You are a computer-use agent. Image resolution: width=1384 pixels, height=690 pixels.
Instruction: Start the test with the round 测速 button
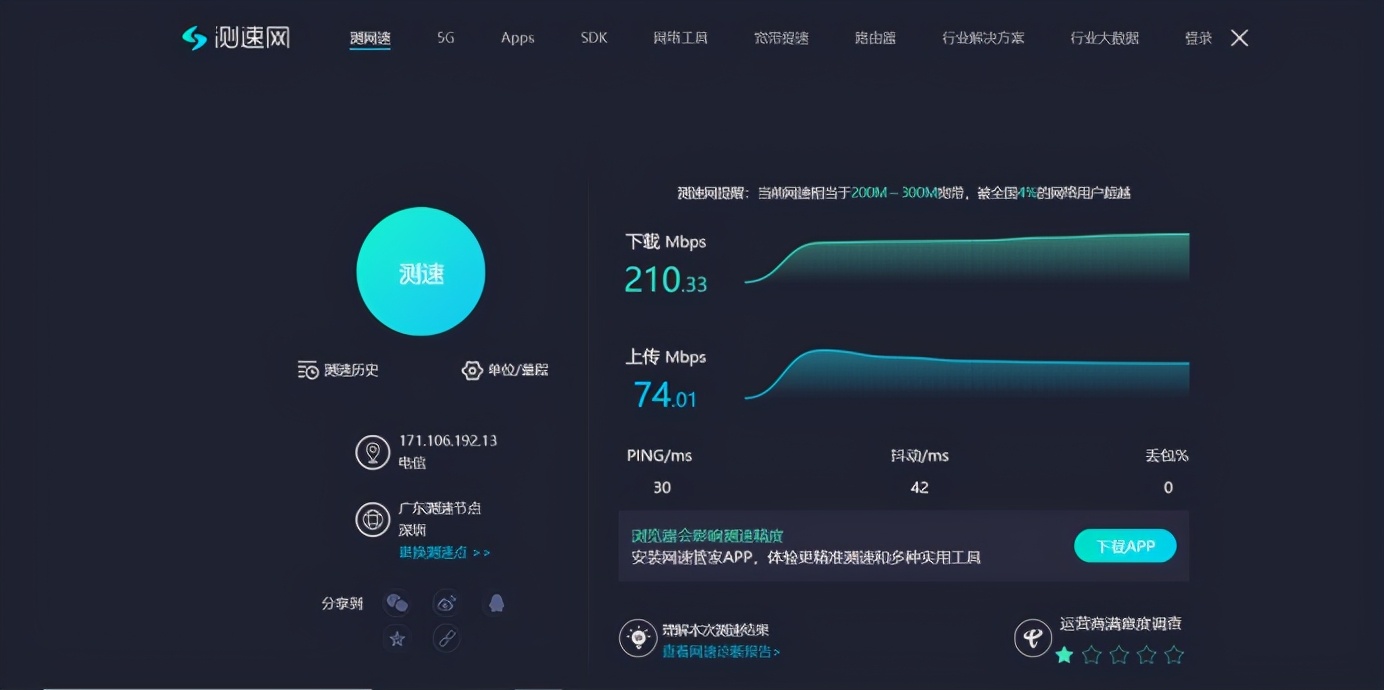[x=421, y=272]
